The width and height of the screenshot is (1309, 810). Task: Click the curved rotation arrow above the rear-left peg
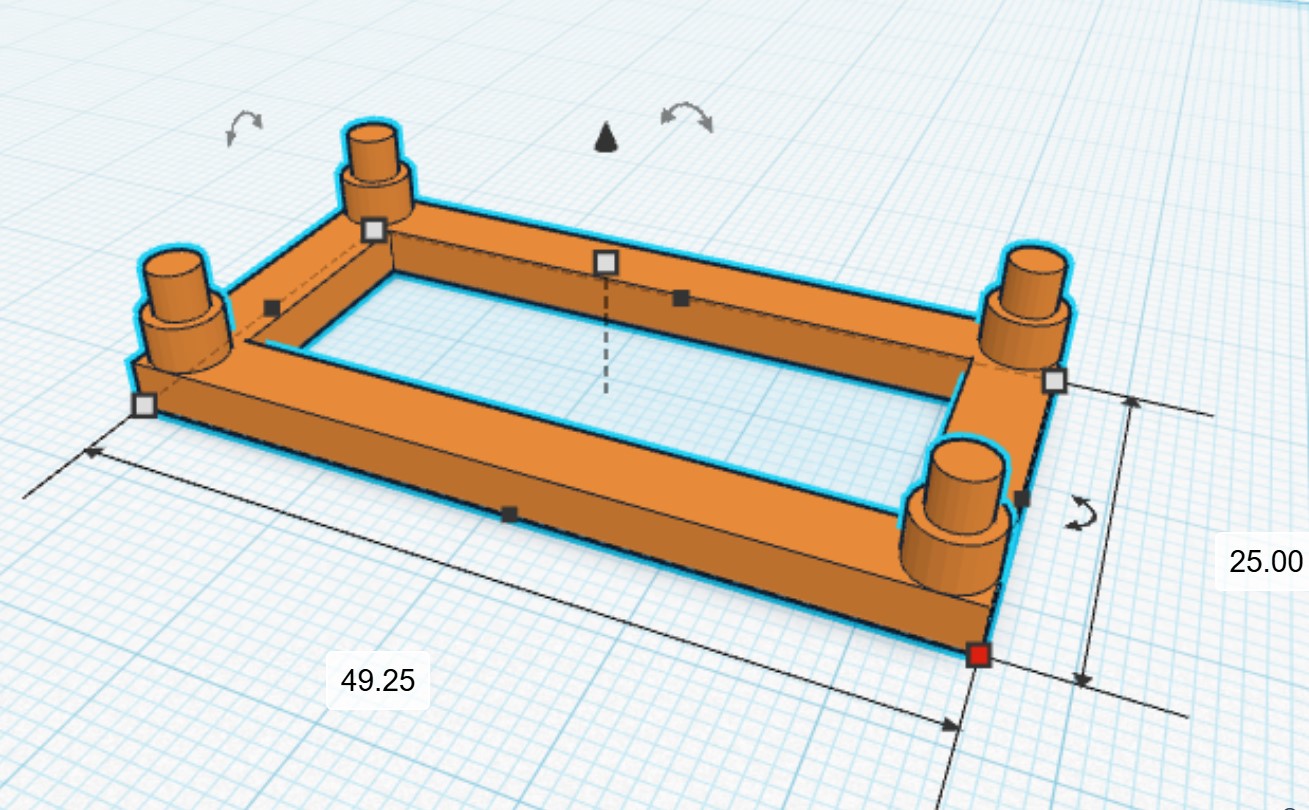pyautogui.click(x=243, y=126)
